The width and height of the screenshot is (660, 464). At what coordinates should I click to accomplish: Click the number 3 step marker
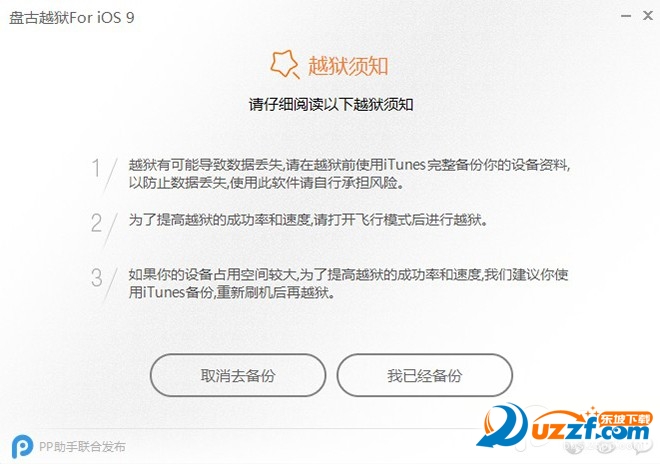pyautogui.click(x=96, y=278)
